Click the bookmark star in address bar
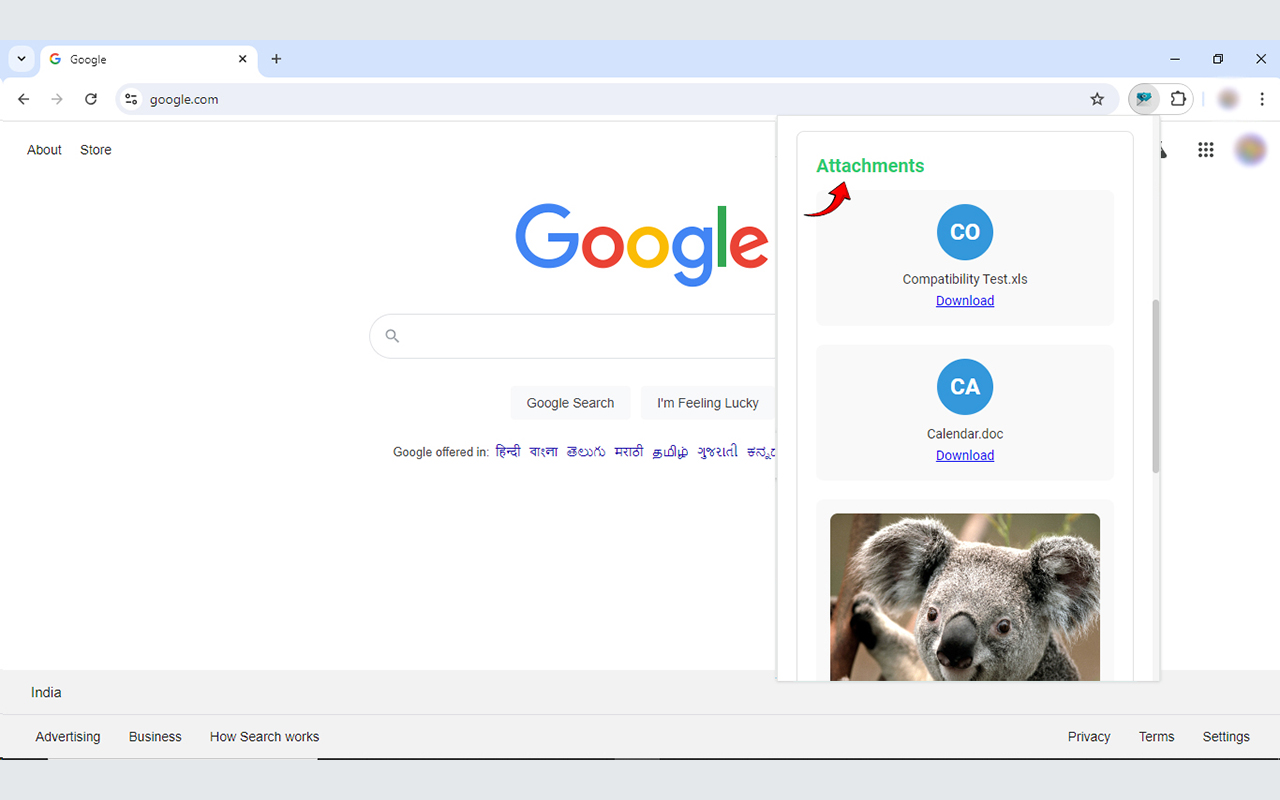Screen dimensions: 1280x800 1097,99
